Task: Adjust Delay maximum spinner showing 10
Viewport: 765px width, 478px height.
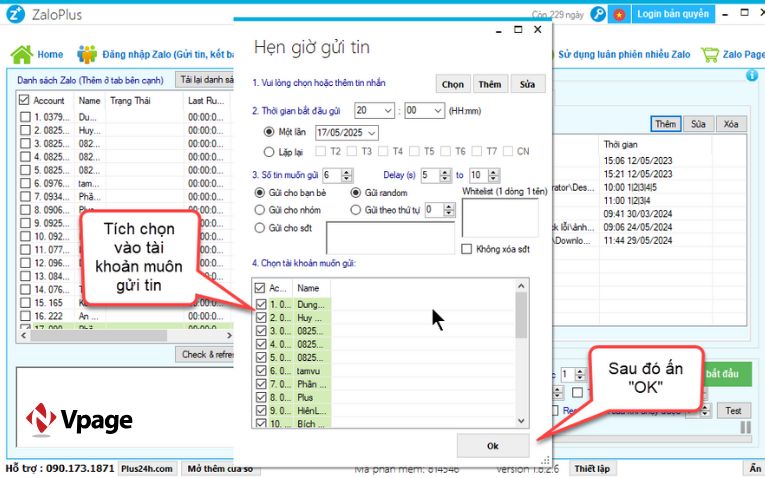Action: tap(494, 176)
